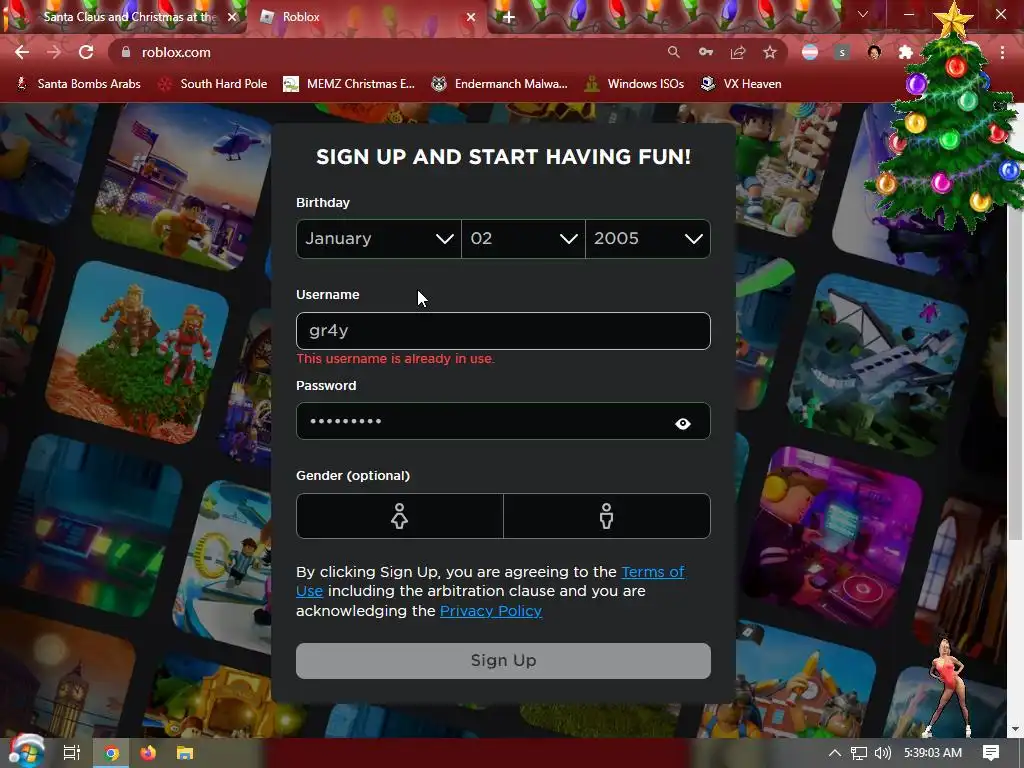
Task: Open the saved passwords key icon
Action: pos(705,52)
